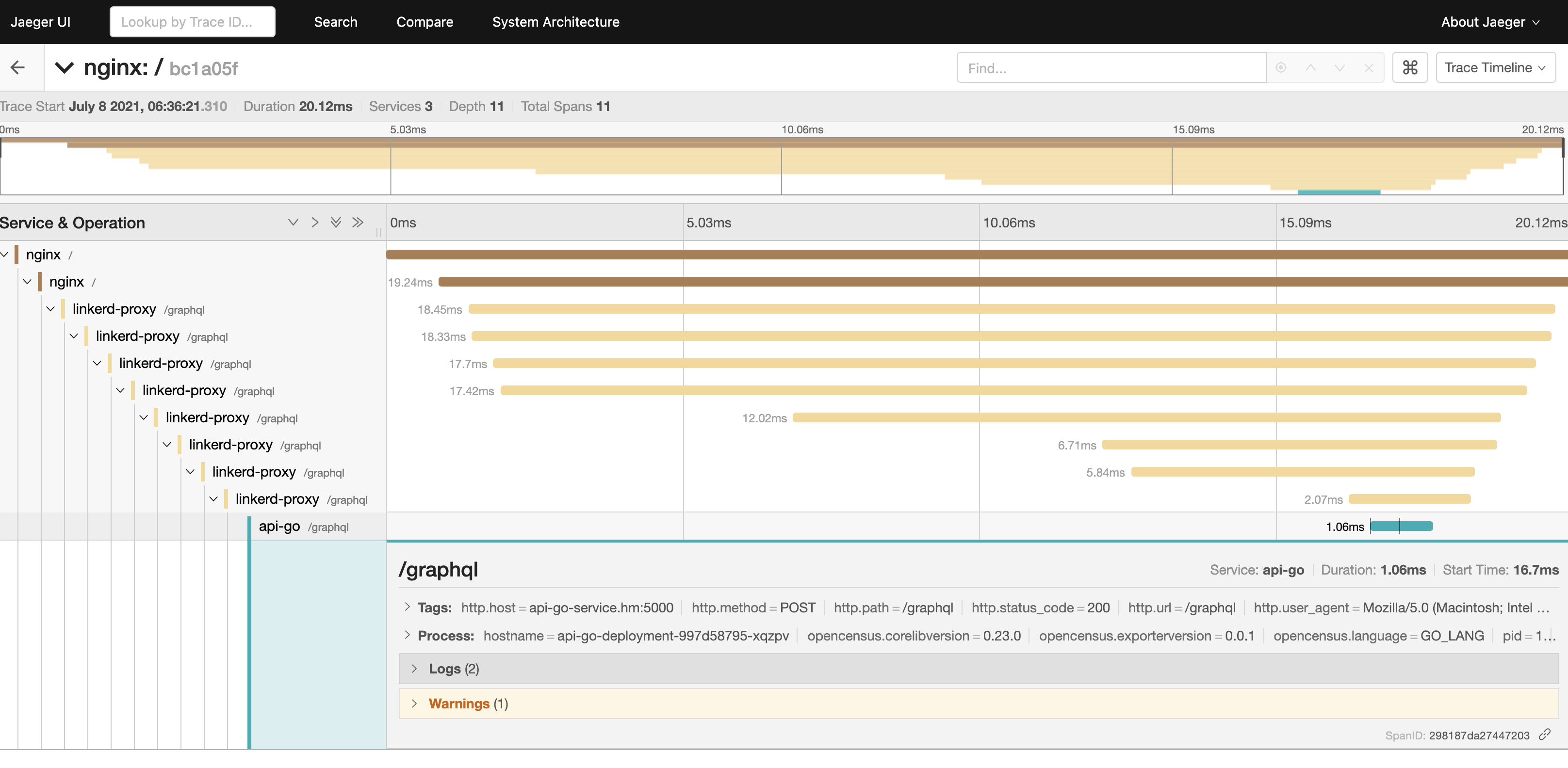Open the Compare page
The width and height of the screenshot is (1568, 768).
[x=424, y=22]
